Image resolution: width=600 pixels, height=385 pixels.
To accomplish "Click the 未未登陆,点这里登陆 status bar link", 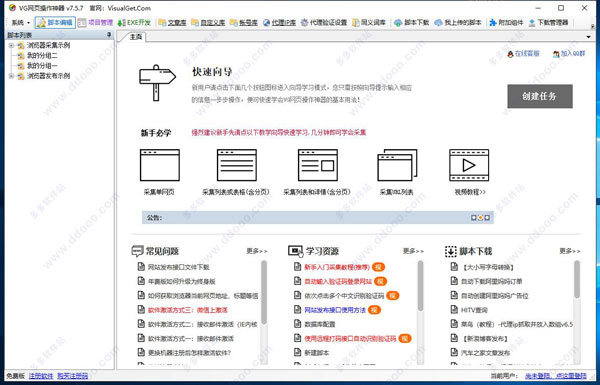I will click(x=556, y=376).
